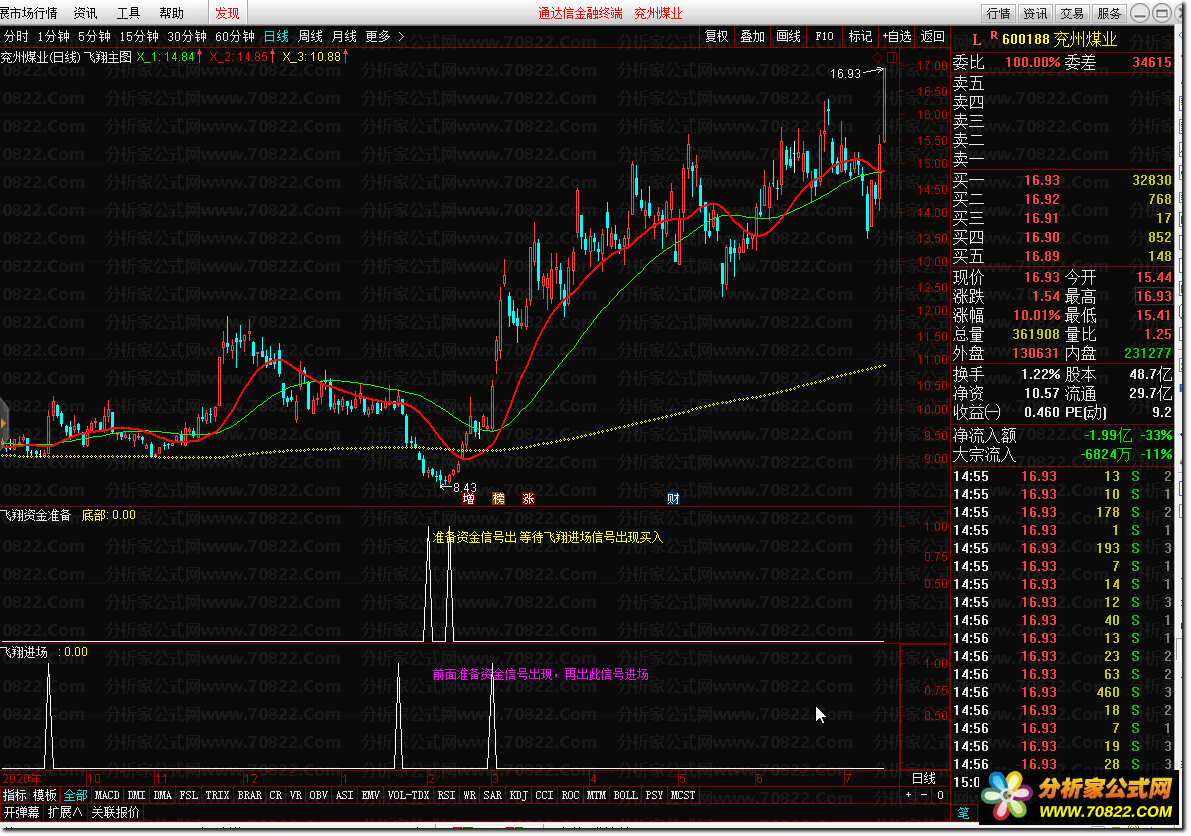Viewport: 1191px width, 836px height.
Task: Click the 模板 template tab
Action: click(45, 795)
